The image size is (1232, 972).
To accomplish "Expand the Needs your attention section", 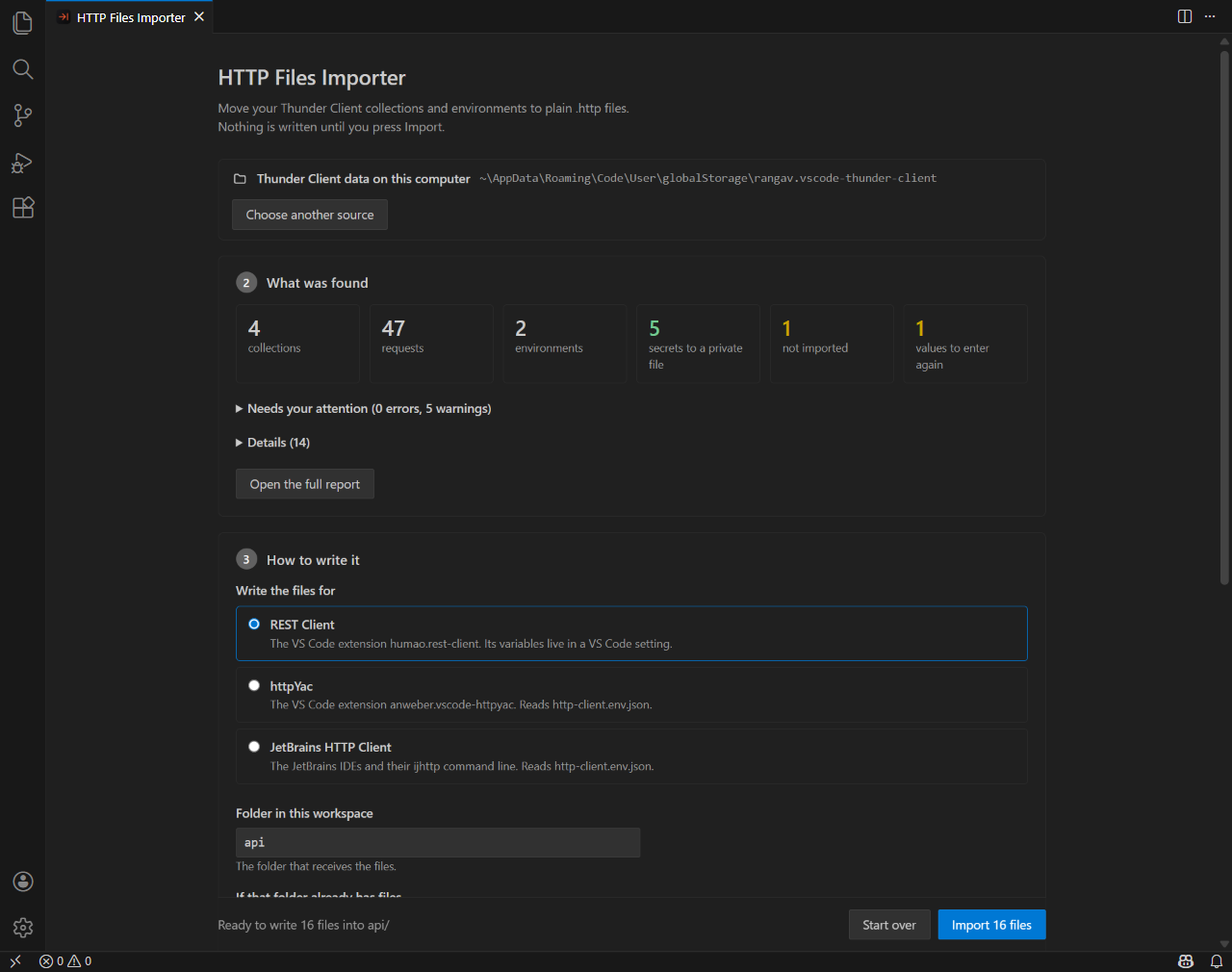I will click(x=364, y=409).
